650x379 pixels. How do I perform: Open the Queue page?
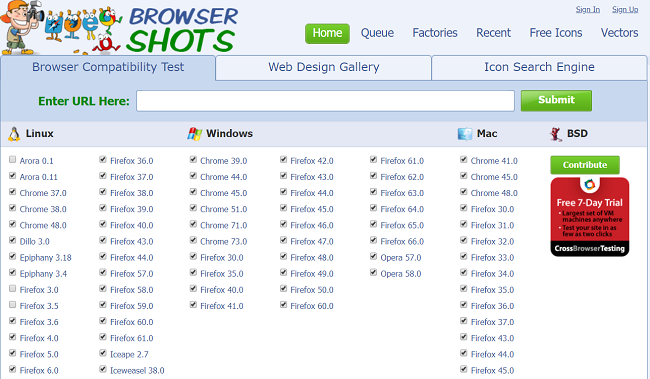coord(377,33)
